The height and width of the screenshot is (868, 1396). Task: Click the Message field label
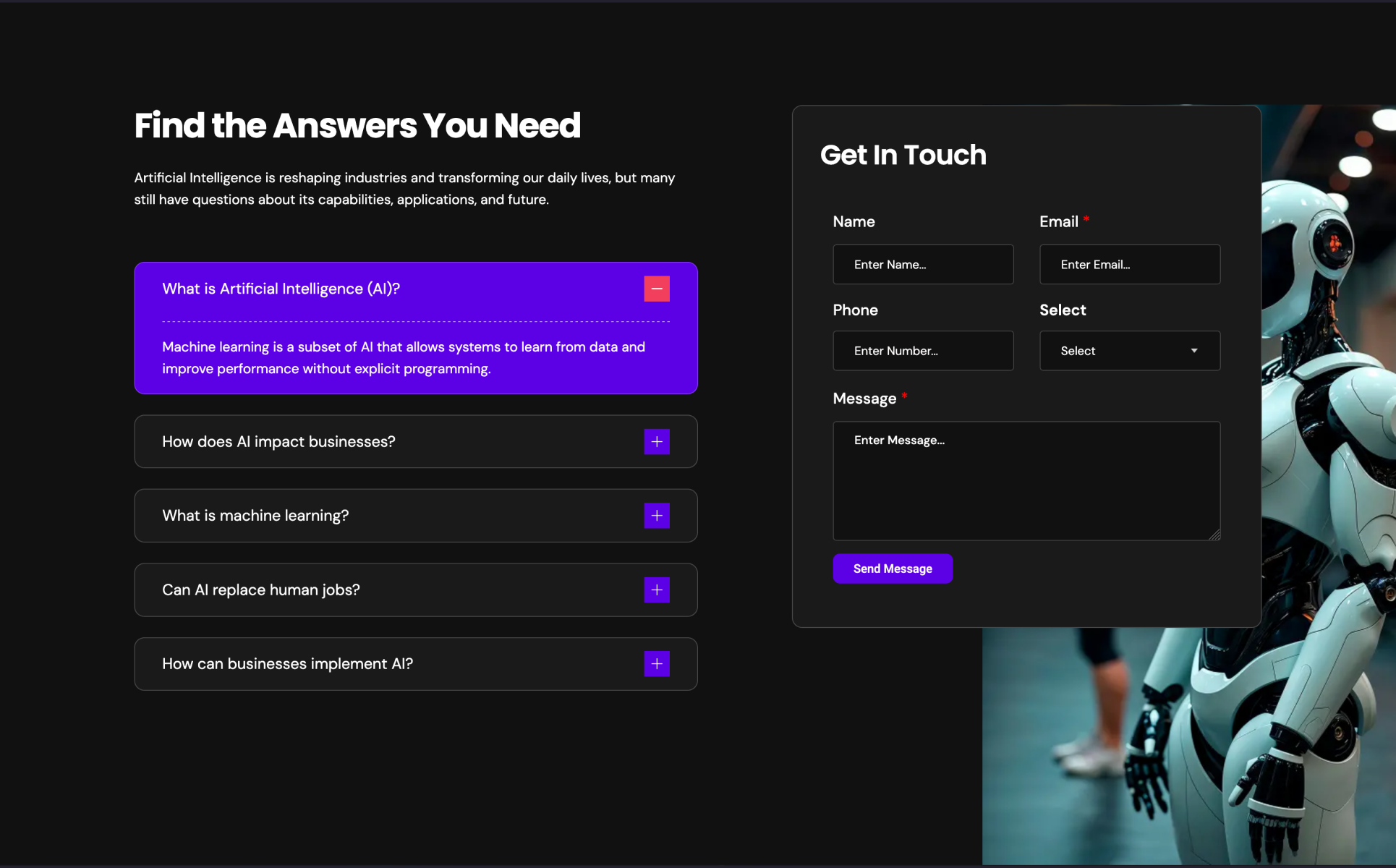864,399
